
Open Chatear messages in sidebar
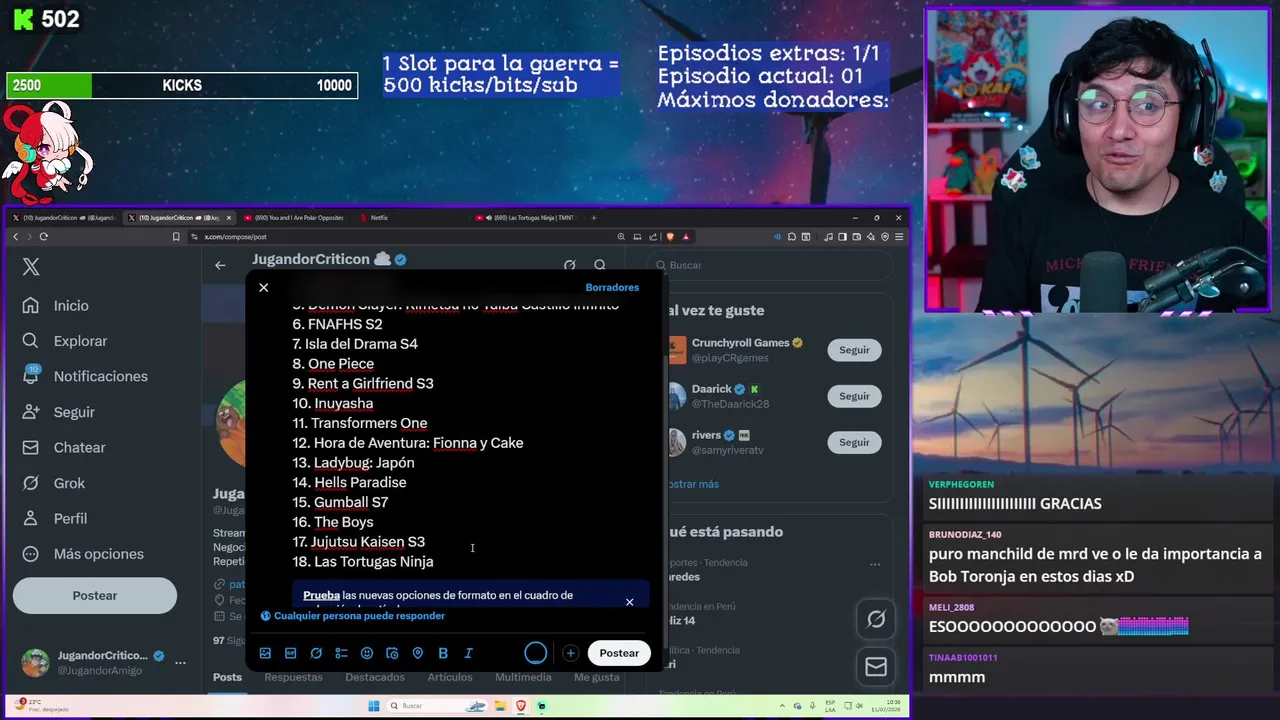pyautogui.click(x=66, y=448)
